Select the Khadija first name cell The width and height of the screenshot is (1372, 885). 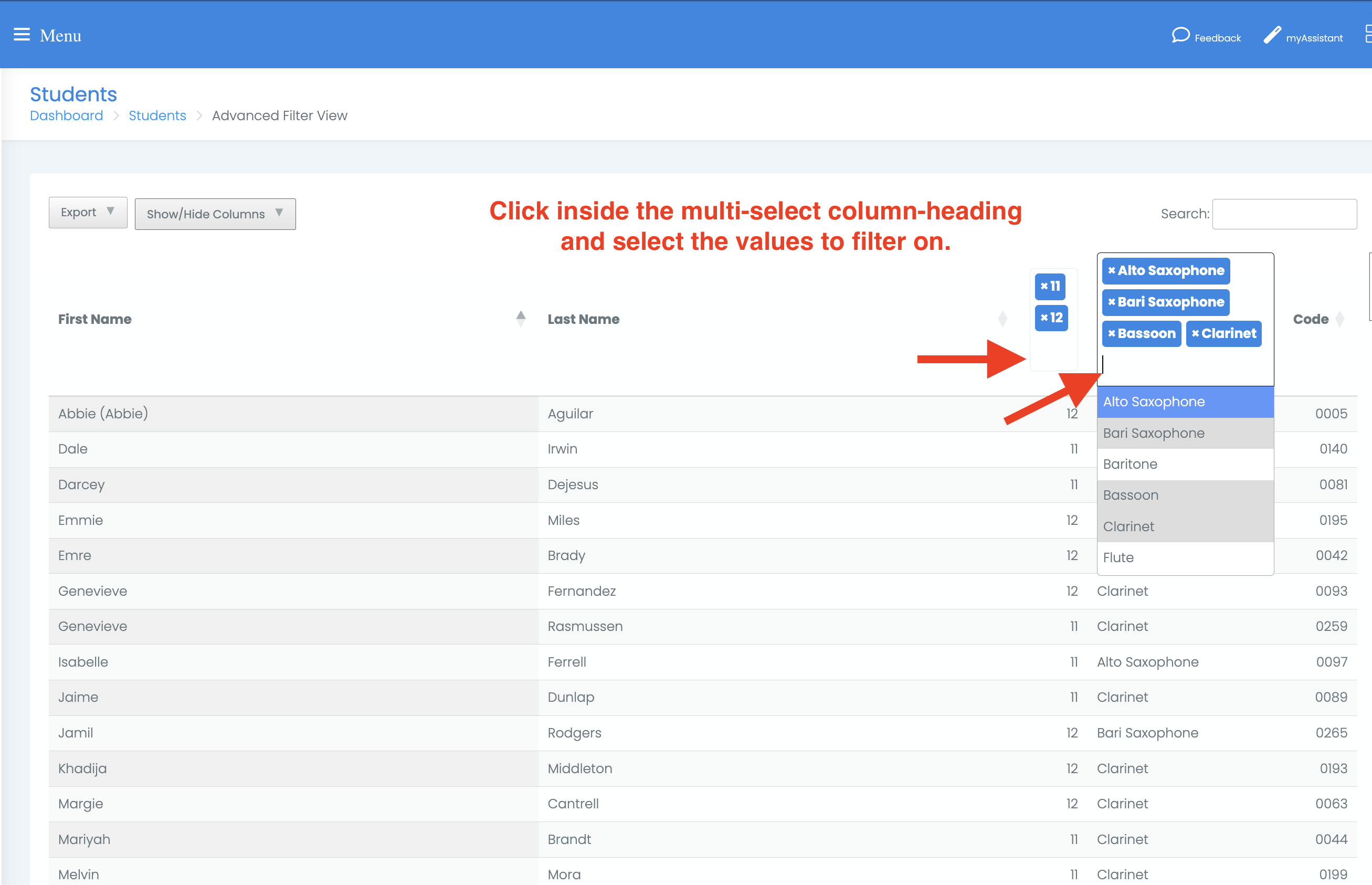pos(293,769)
